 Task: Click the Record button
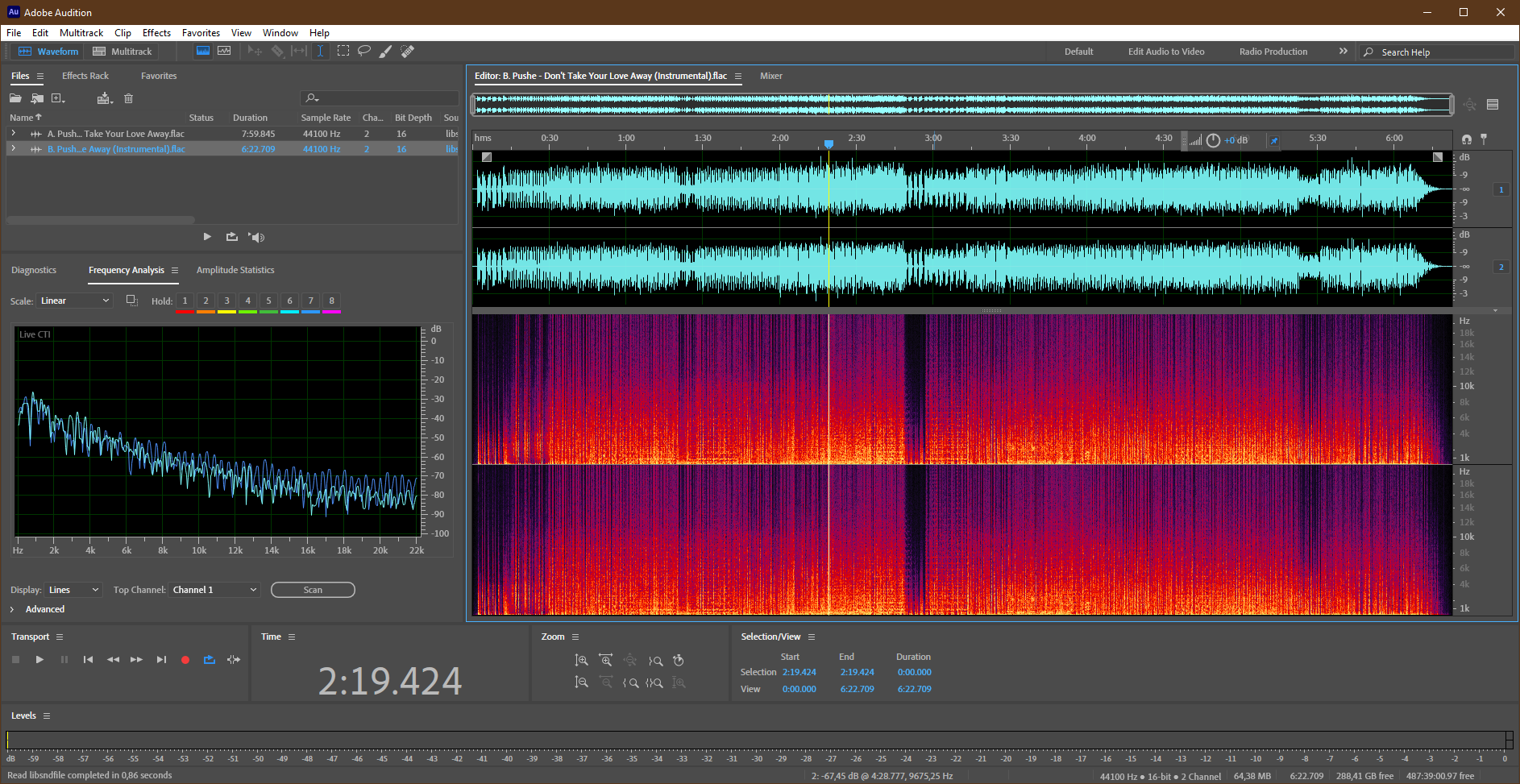pyautogui.click(x=185, y=659)
